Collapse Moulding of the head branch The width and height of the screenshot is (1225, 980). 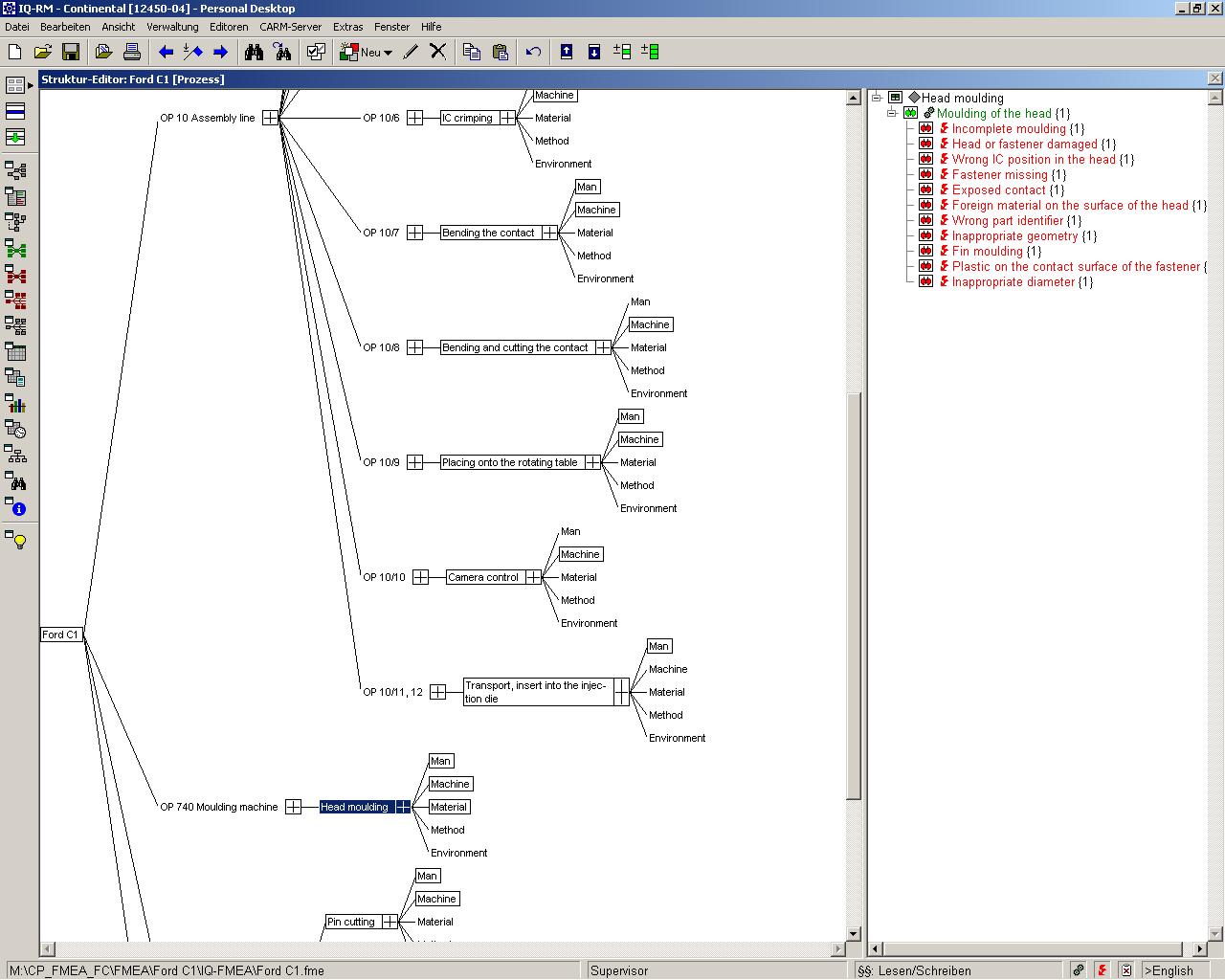[x=892, y=113]
